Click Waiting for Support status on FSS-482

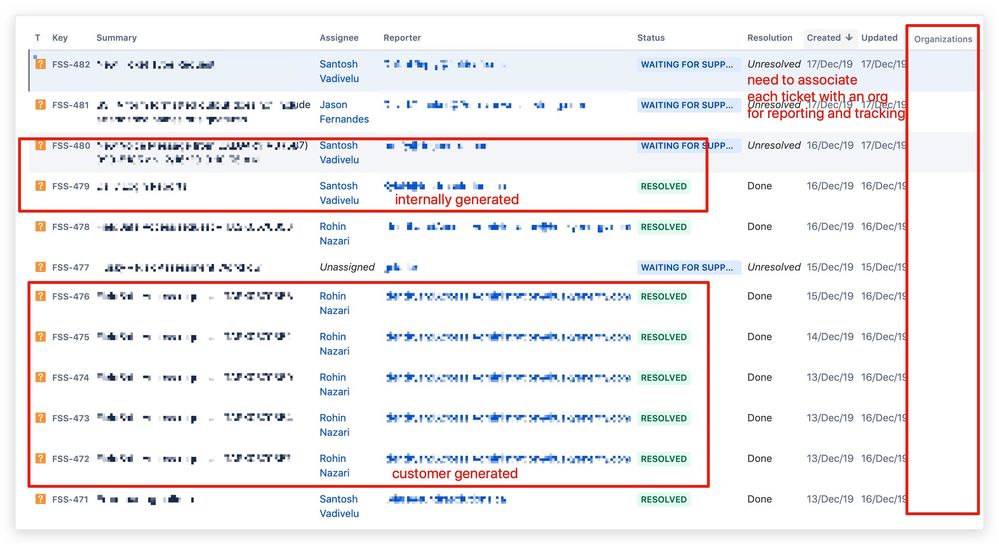(x=688, y=64)
